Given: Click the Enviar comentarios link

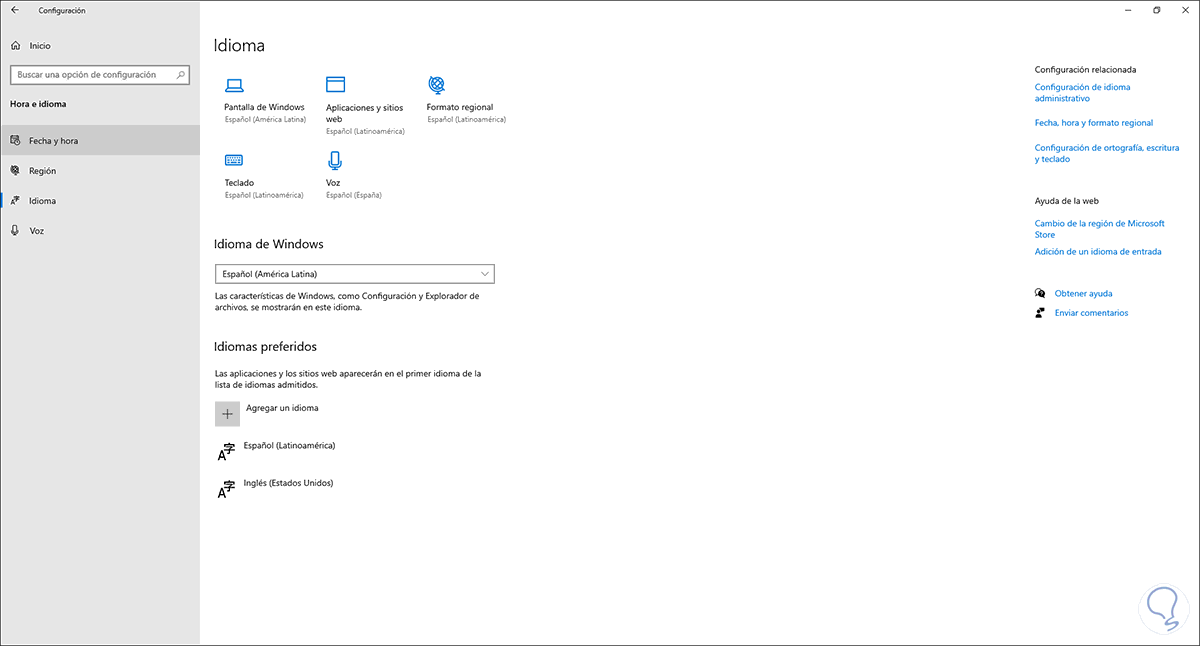Looking at the screenshot, I should [1091, 313].
